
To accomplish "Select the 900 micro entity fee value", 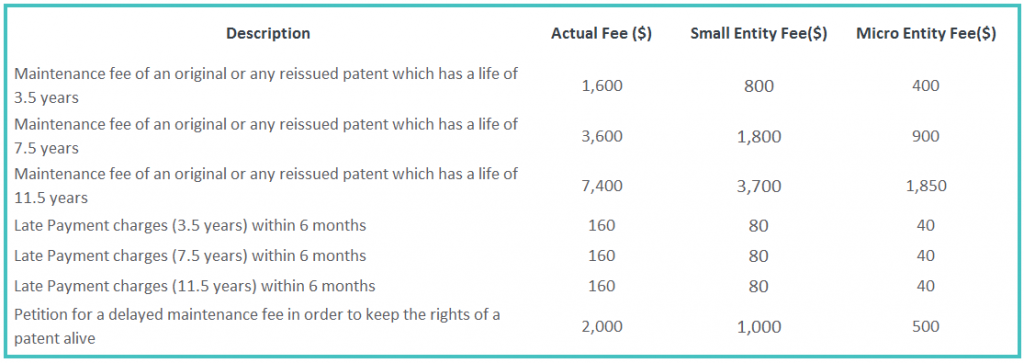I will (926, 136).
